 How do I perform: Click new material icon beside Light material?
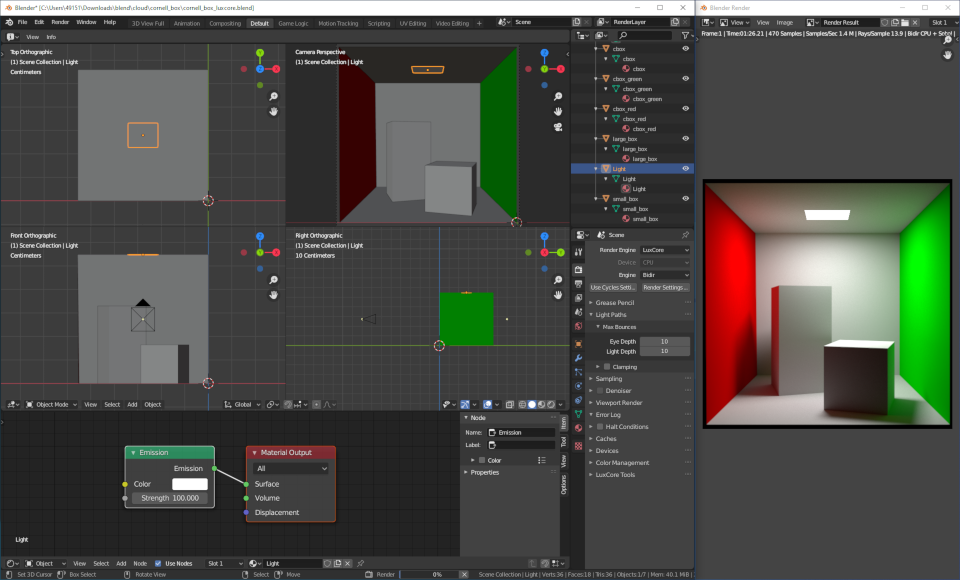(x=337, y=563)
